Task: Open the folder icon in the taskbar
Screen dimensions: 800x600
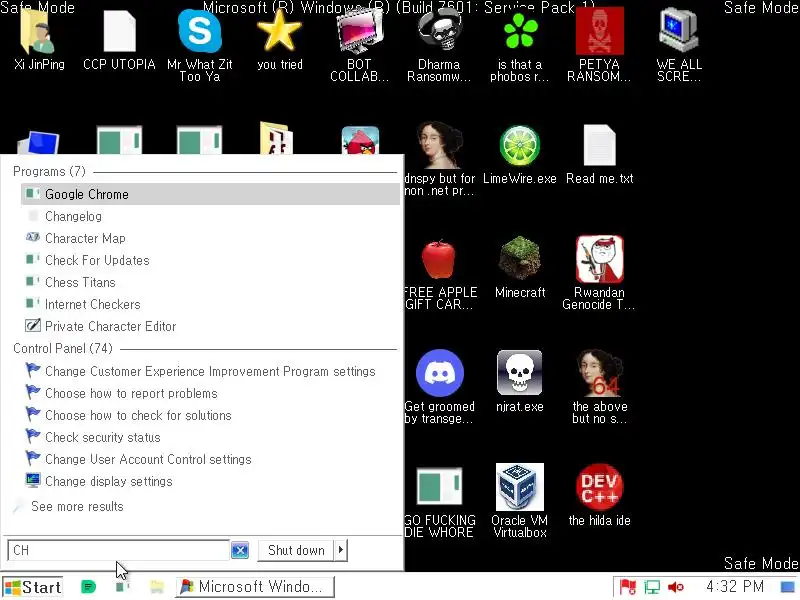Action: pyautogui.click(x=157, y=587)
